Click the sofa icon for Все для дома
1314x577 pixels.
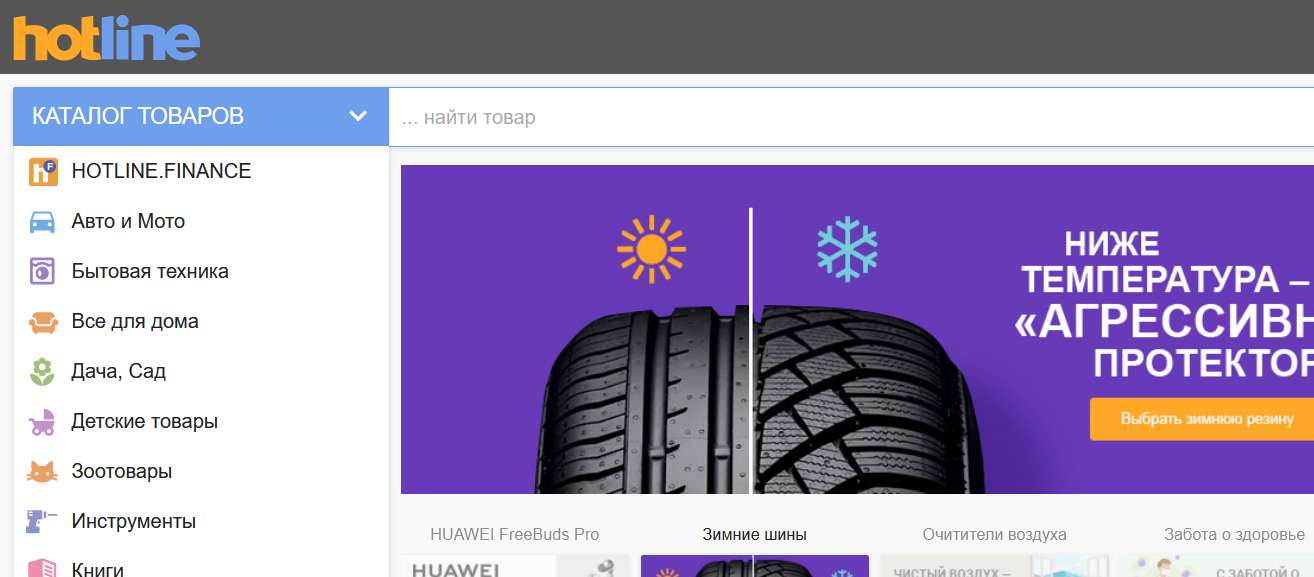[x=42, y=322]
